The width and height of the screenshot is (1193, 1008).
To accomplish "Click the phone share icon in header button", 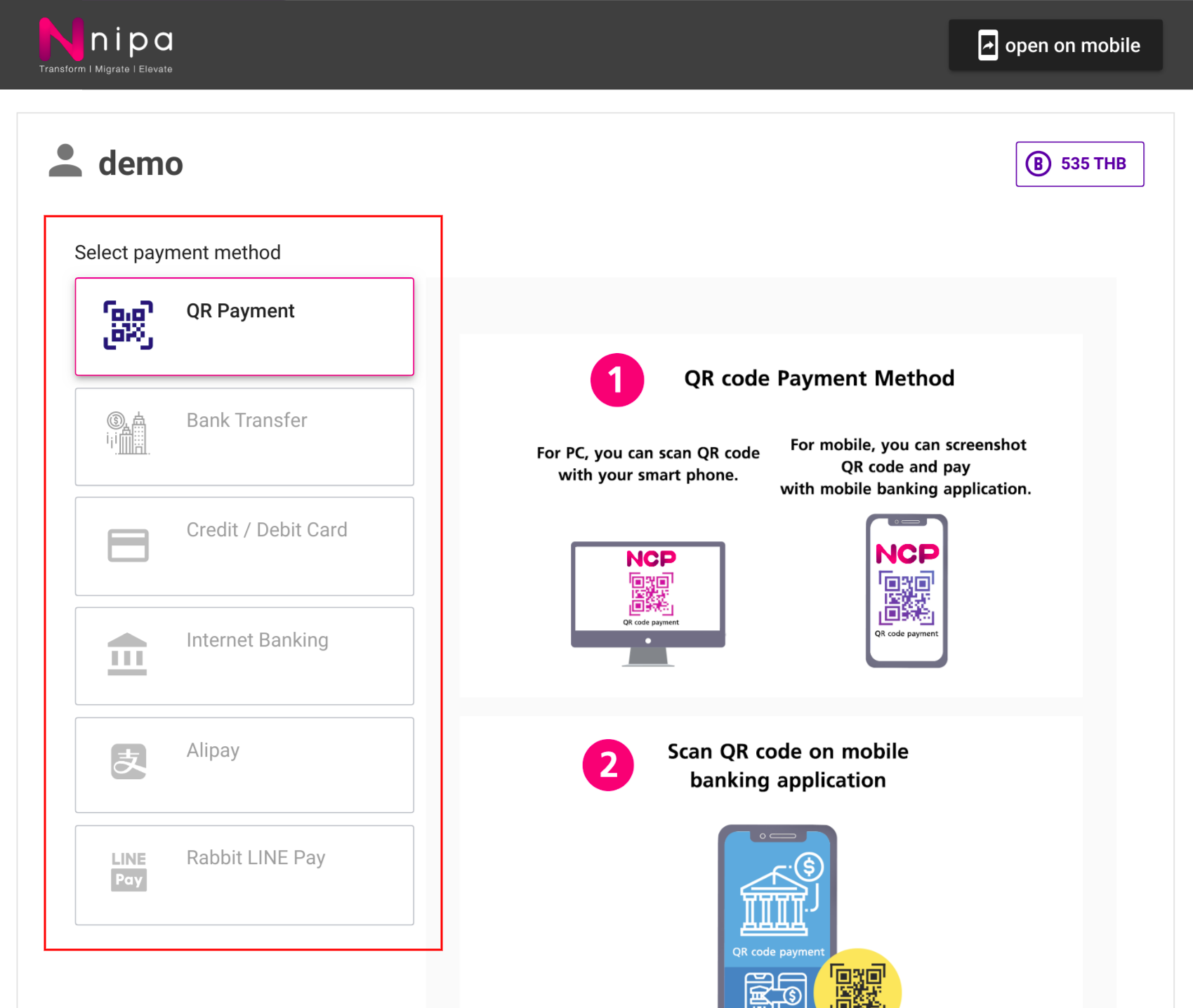I will tap(988, 45).
